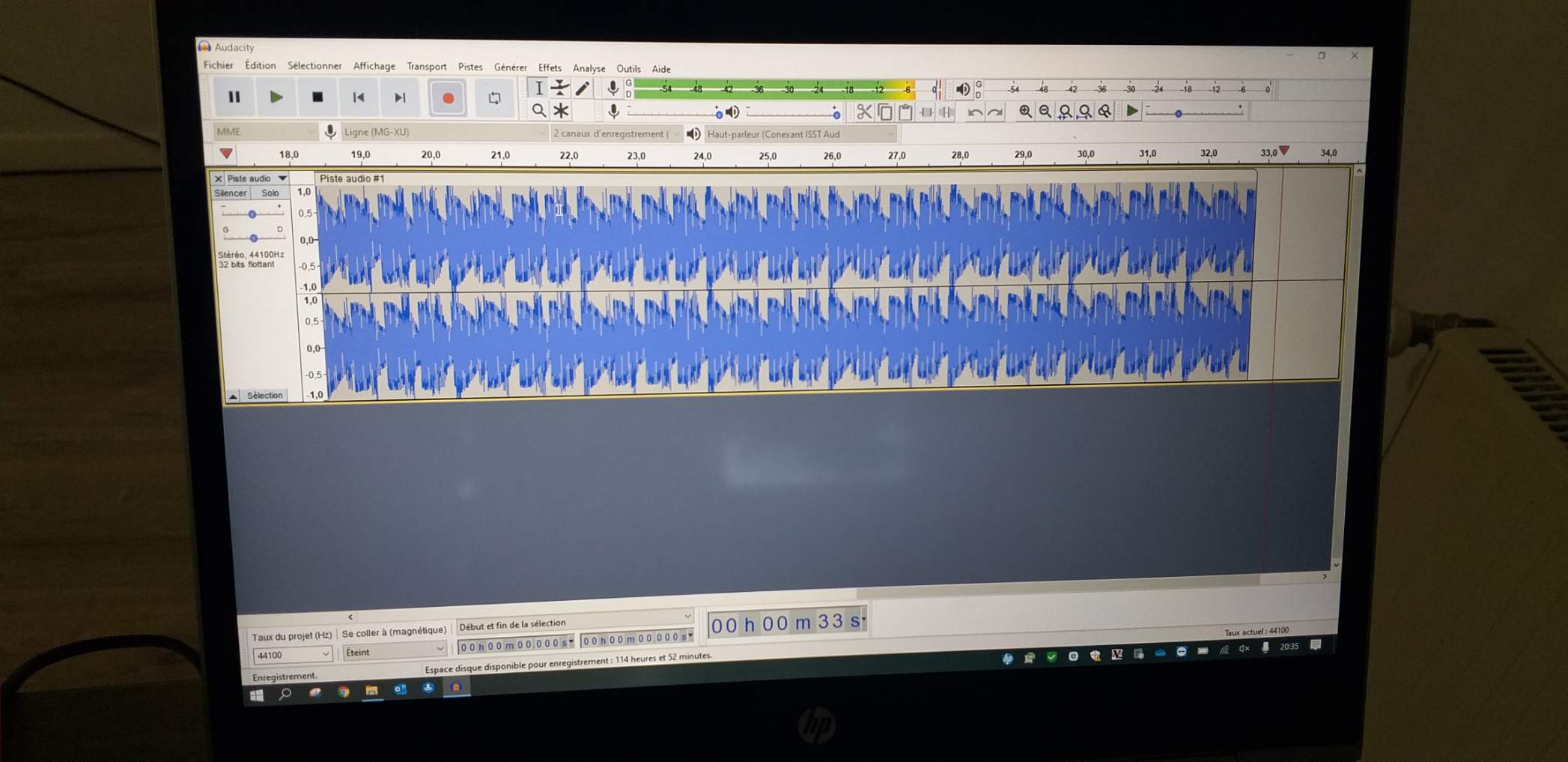Image resolution: width=1568 pixels, height=762 pixels.
Task: Toggle Silencer mute on the track
Action: click(231, 193)
